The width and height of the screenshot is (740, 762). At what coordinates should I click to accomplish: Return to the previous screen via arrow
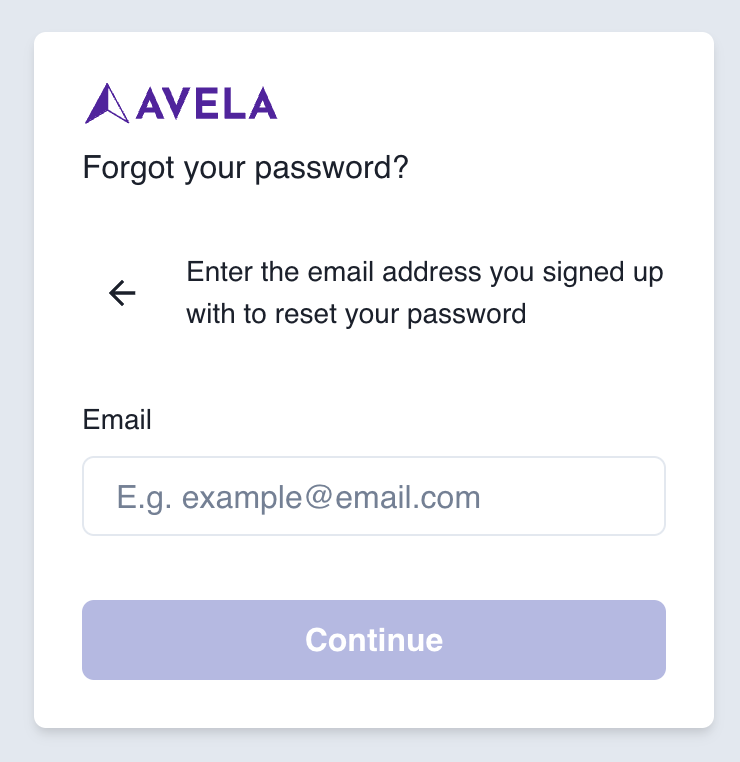[x=122, y=293]
